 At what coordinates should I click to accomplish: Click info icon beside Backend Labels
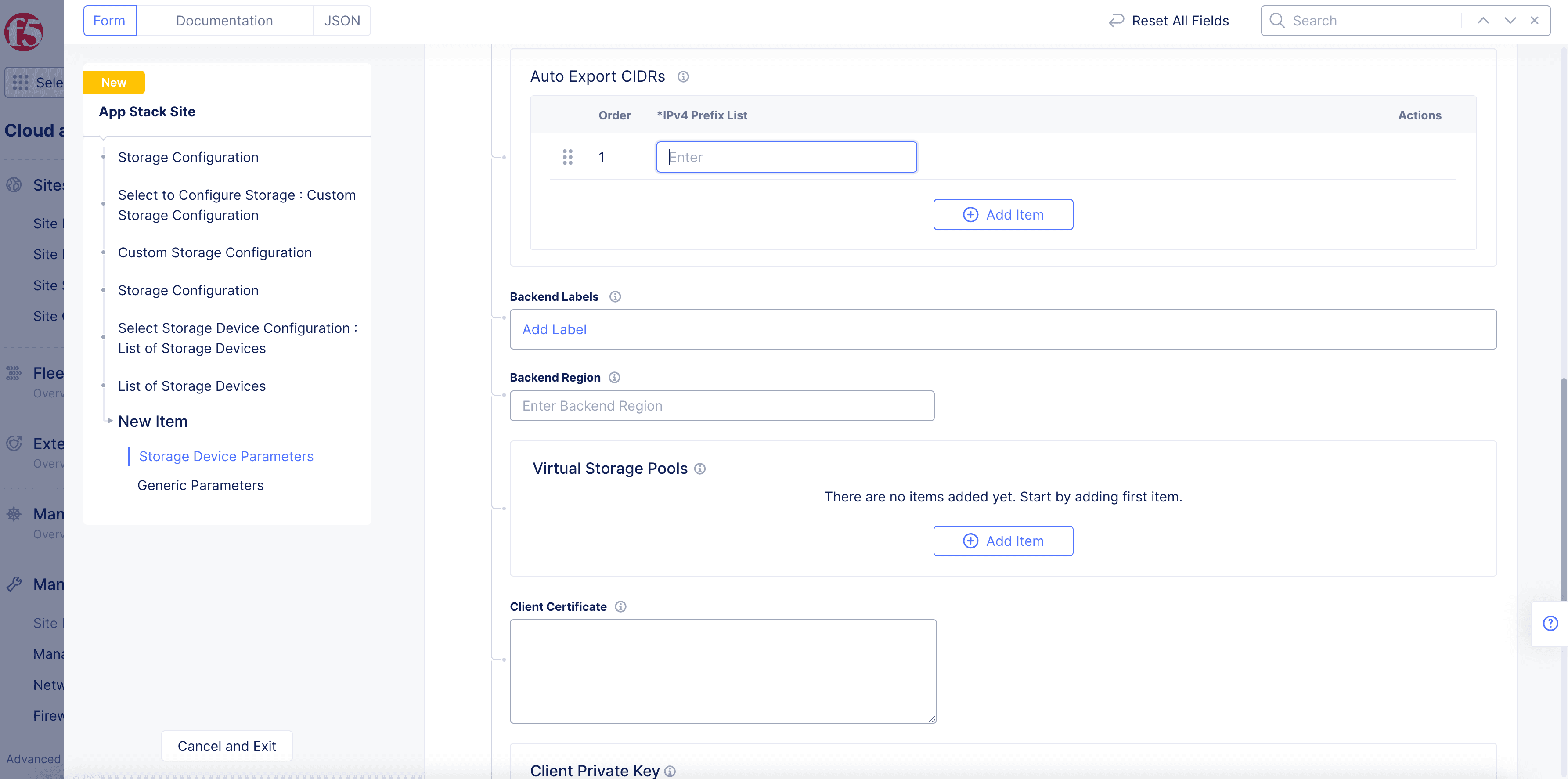coord(616,296)
